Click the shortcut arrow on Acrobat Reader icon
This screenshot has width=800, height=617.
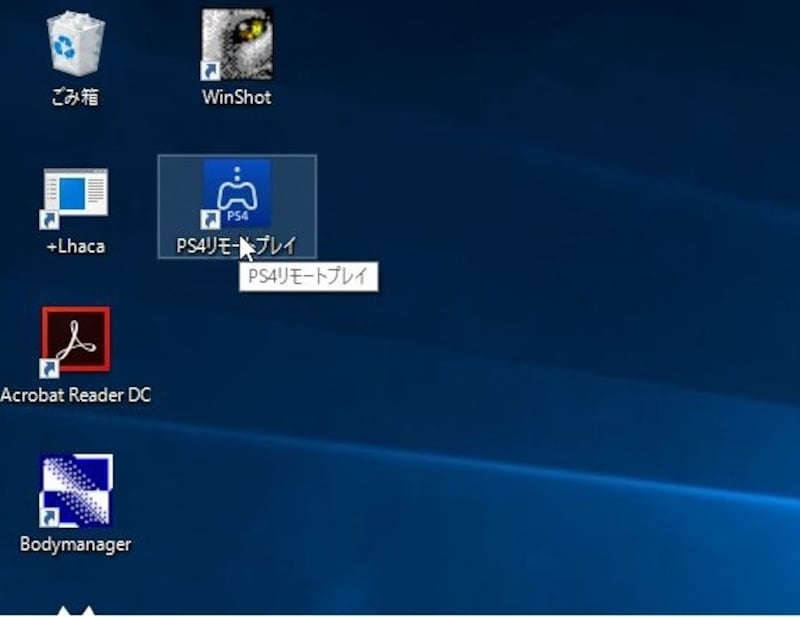[x=49, y=369]
